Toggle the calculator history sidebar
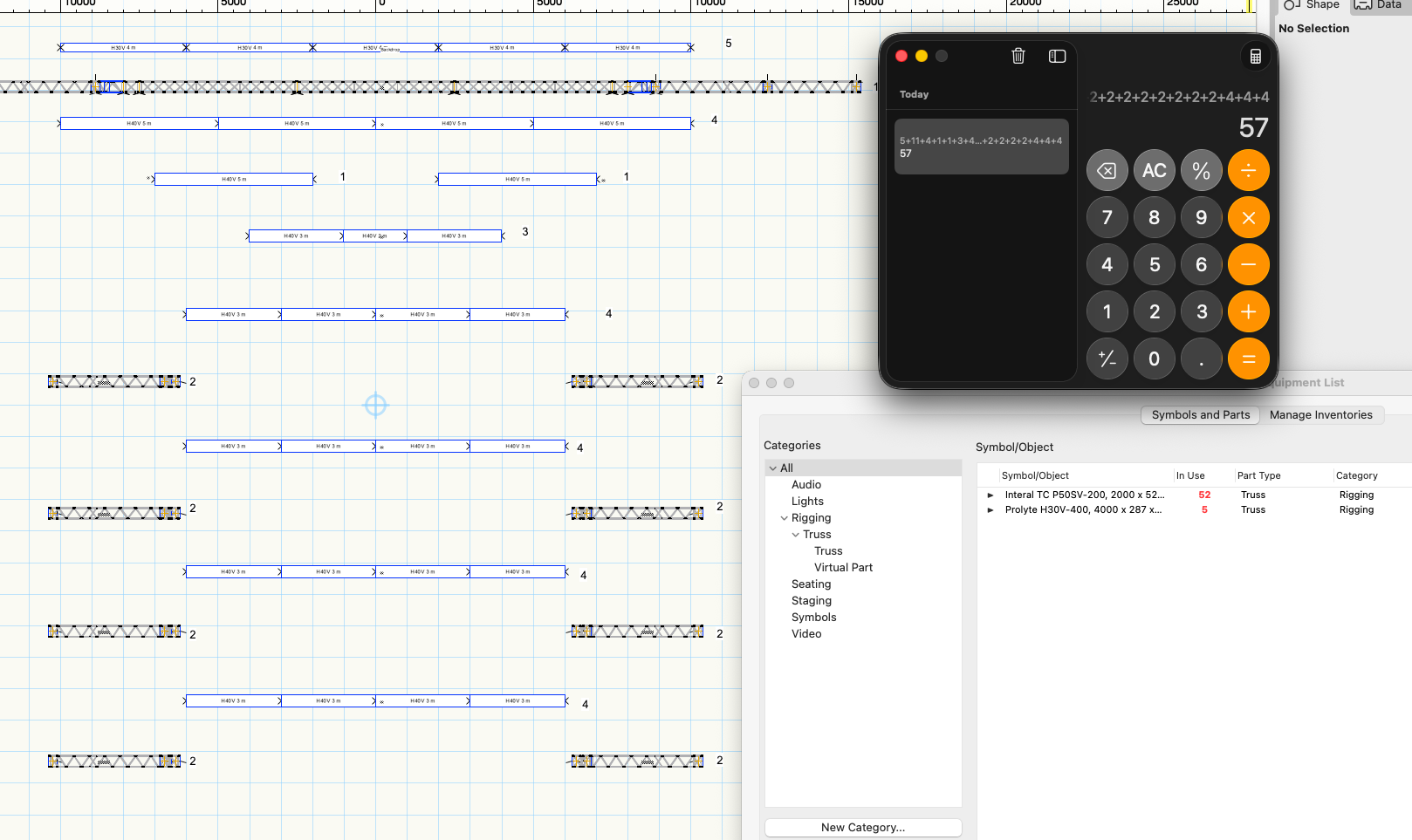Screen dimensions: 1412x840 tap(1057, 56)
